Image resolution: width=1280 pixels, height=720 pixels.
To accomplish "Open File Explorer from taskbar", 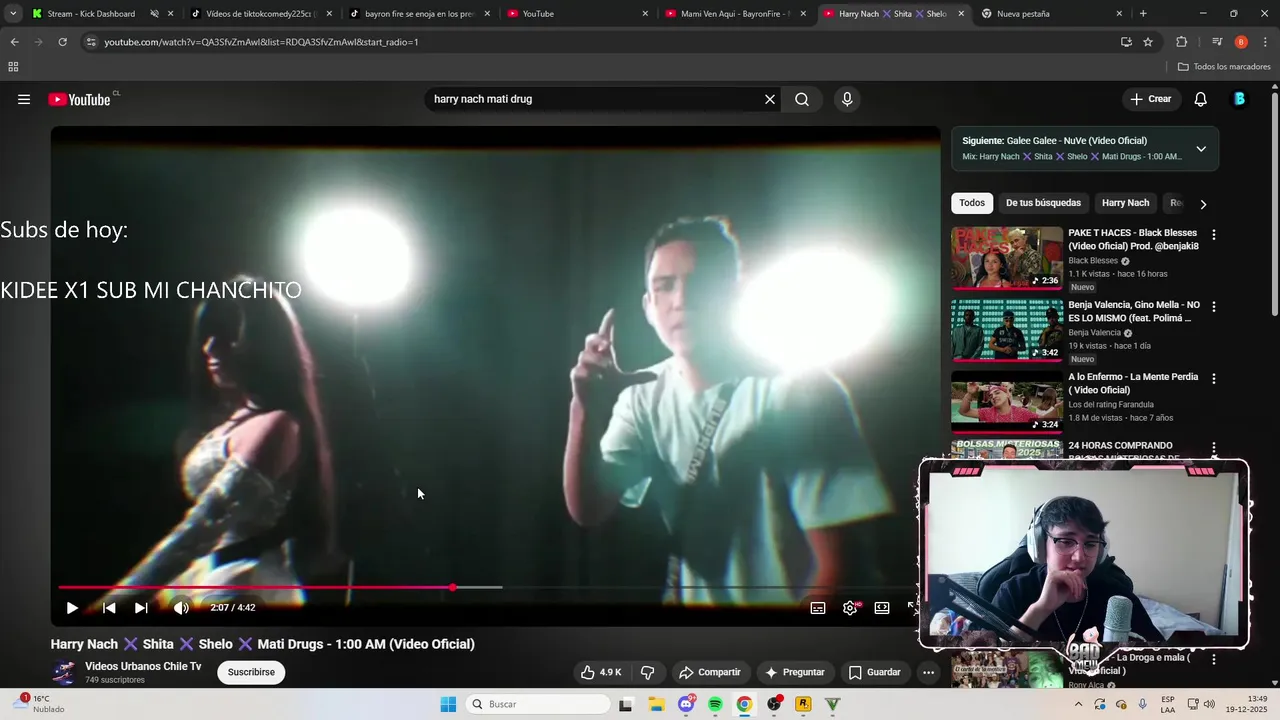I will pos(656,704).
